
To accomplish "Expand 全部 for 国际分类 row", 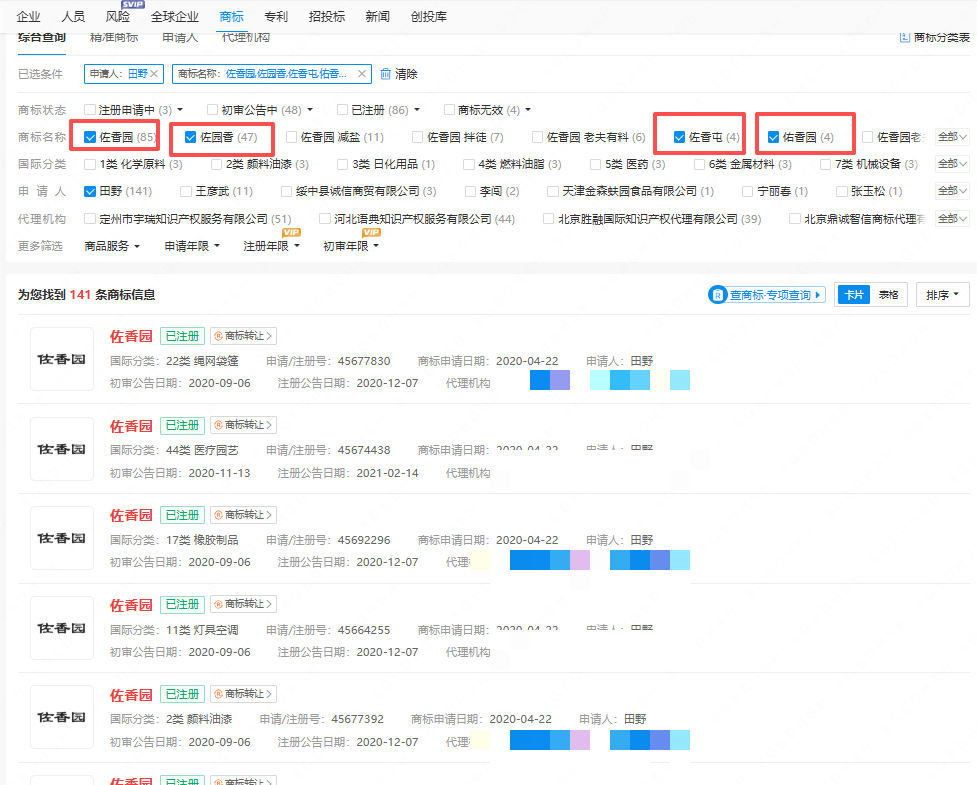I will pos(951,164).
